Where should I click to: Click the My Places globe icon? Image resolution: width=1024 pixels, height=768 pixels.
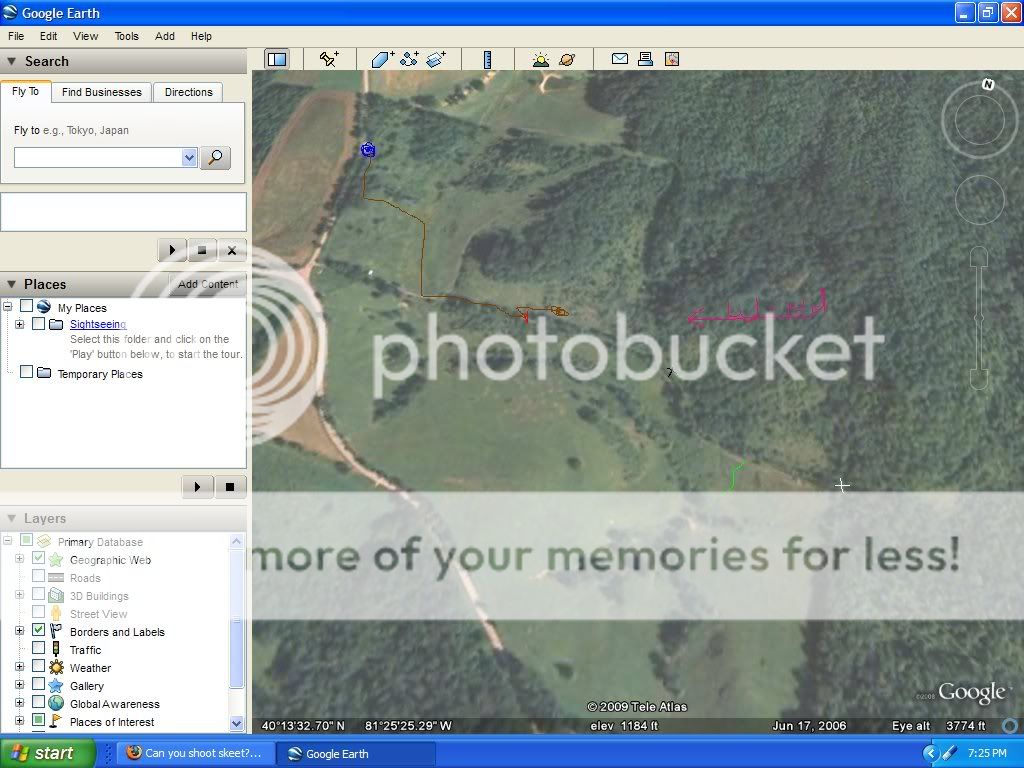click(x=44, y=306)
